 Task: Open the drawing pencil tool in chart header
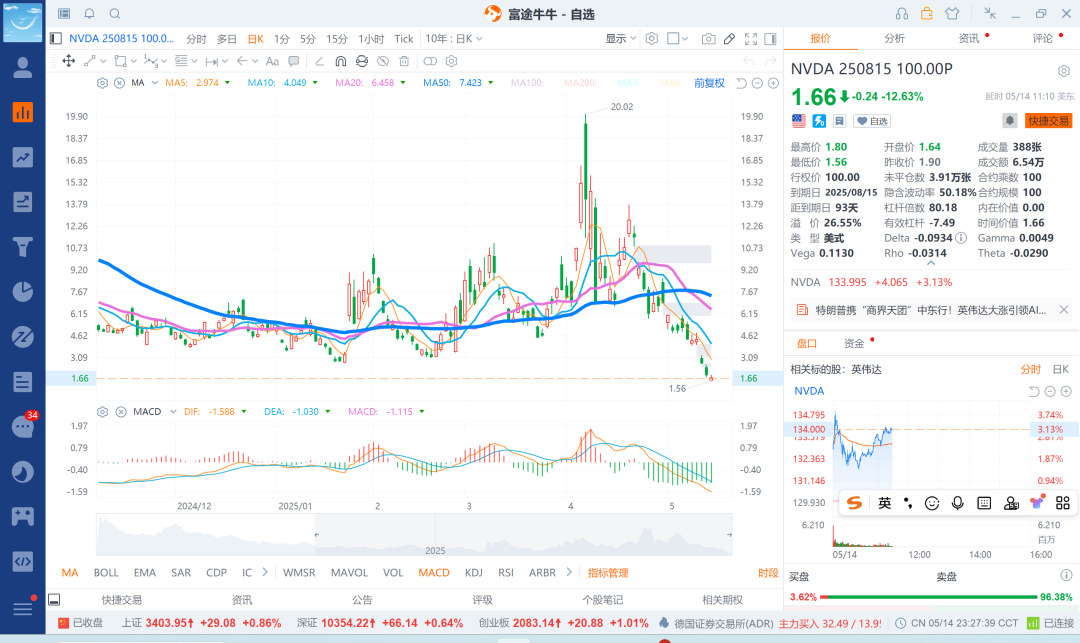point(729,39)
